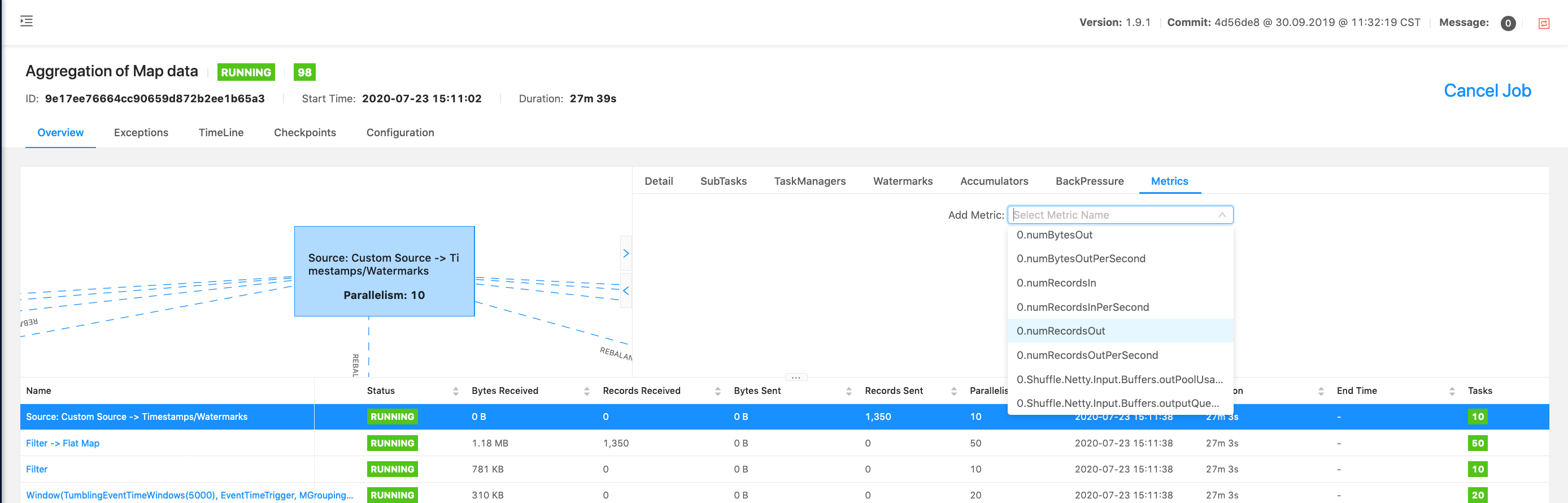
Task: Pick 0.numBytesOutPerSecond metric option
Action: coord(1081,259)
